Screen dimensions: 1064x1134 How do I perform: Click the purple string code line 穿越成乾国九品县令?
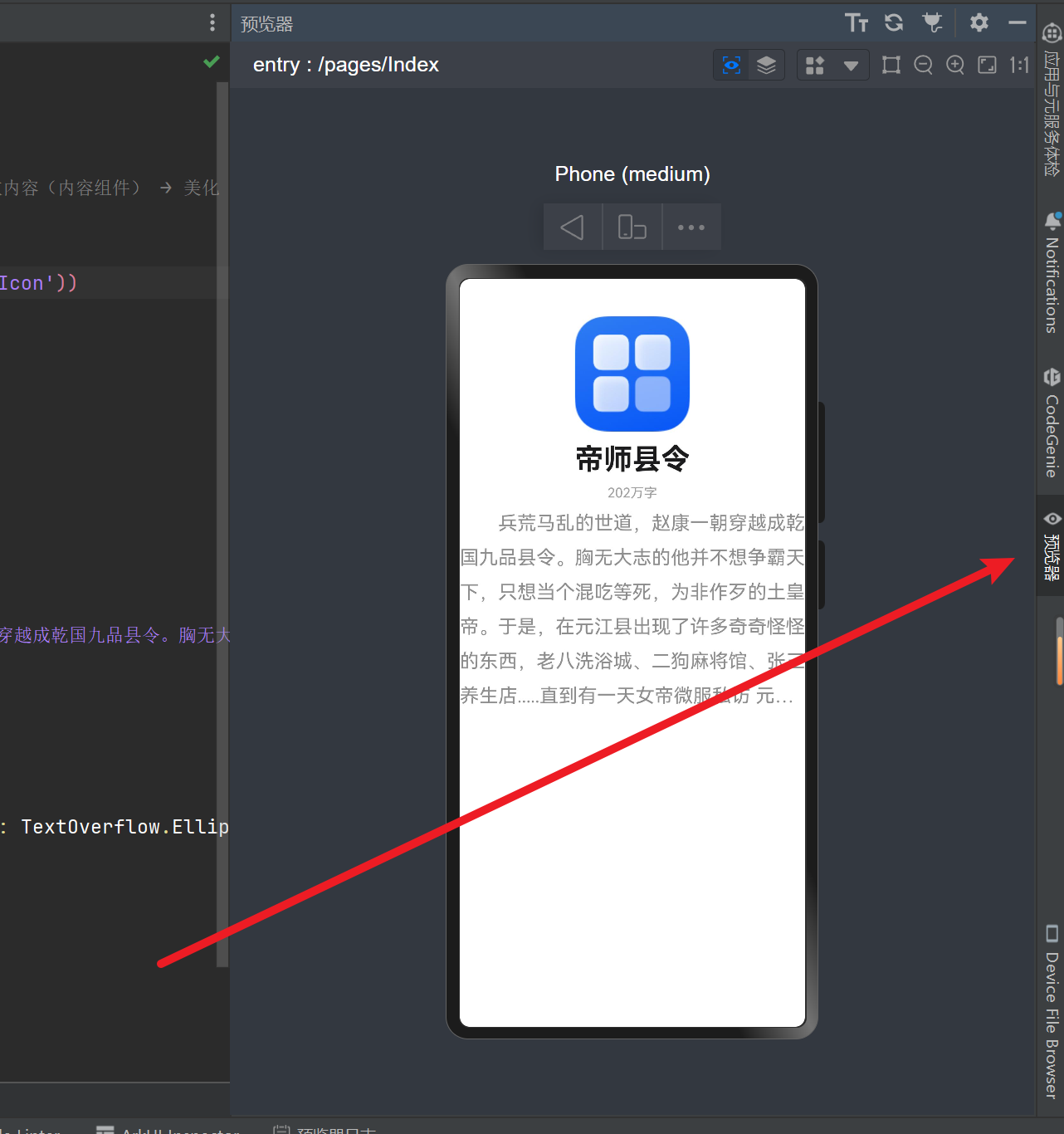pyautogui.click(x=115, y=635)
